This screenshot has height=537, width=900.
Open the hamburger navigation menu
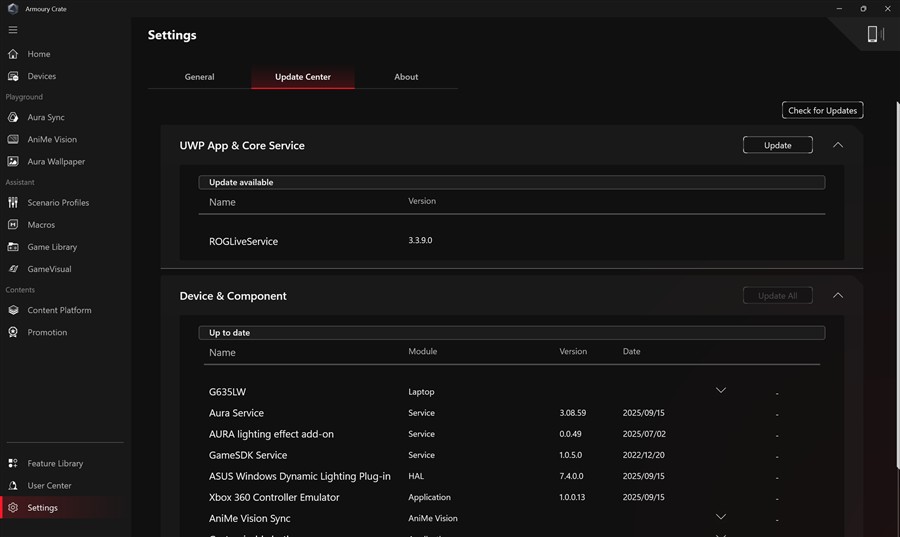point(13,30)
